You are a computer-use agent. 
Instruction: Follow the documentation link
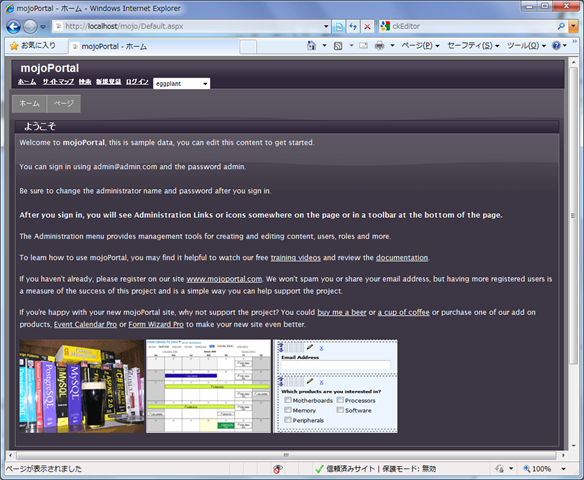[x=402, y=258]
